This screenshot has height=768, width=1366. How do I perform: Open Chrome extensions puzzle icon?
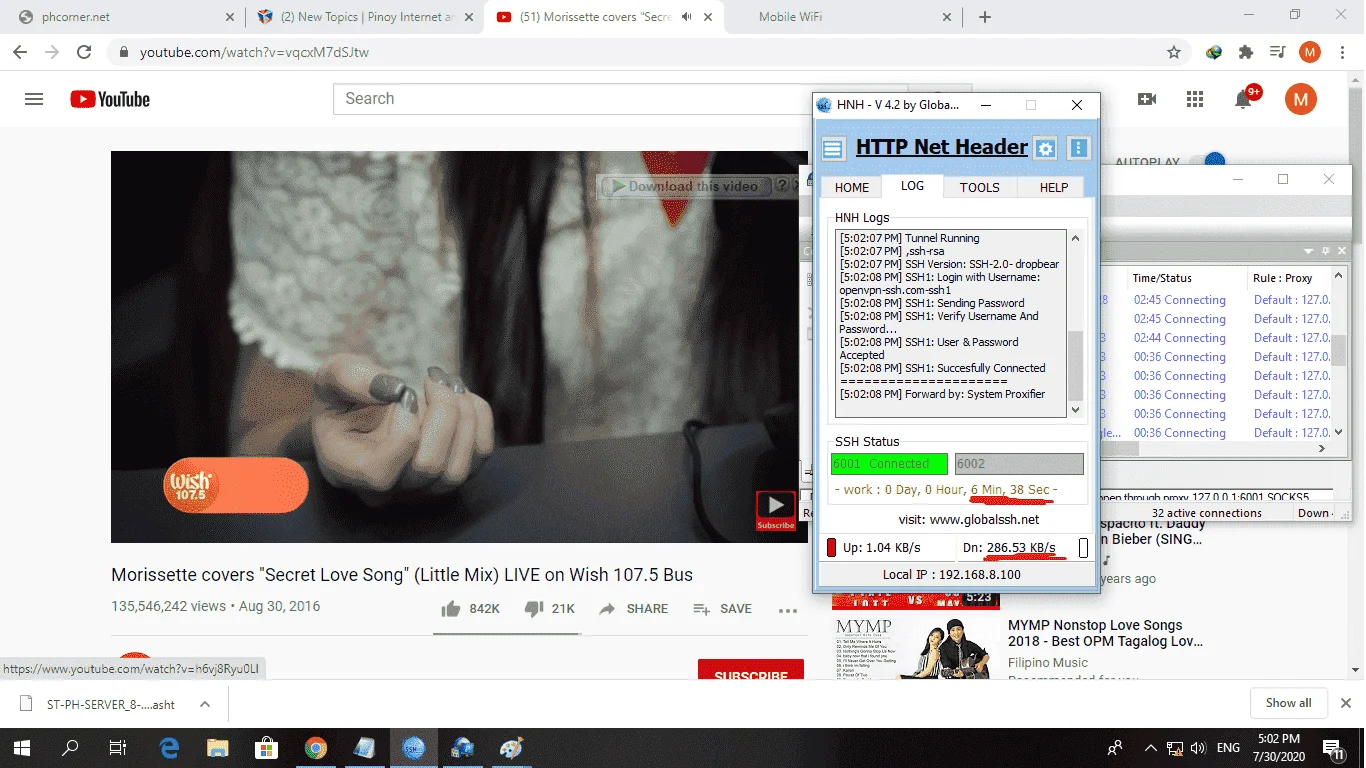click(x=1245, y=52)
